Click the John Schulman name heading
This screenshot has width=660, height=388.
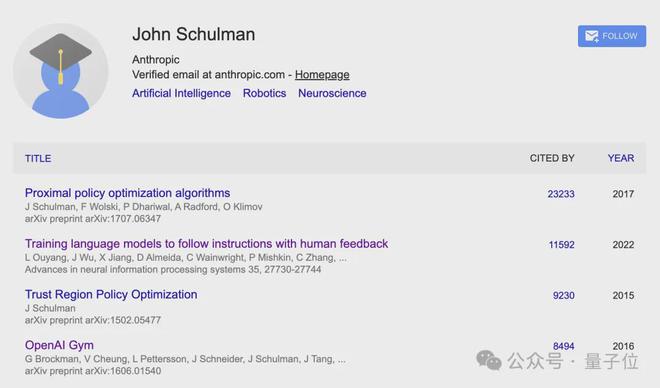(194, 35)
